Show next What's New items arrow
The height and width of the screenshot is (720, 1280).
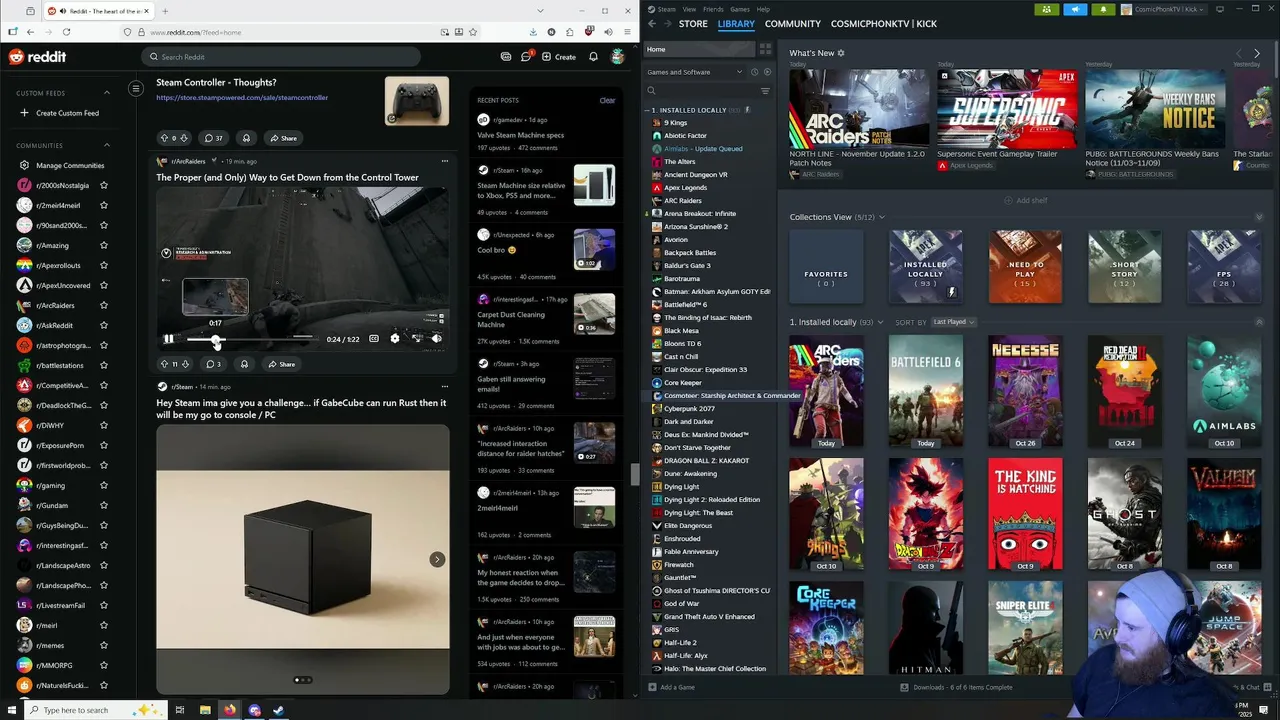coord(1257,53)
